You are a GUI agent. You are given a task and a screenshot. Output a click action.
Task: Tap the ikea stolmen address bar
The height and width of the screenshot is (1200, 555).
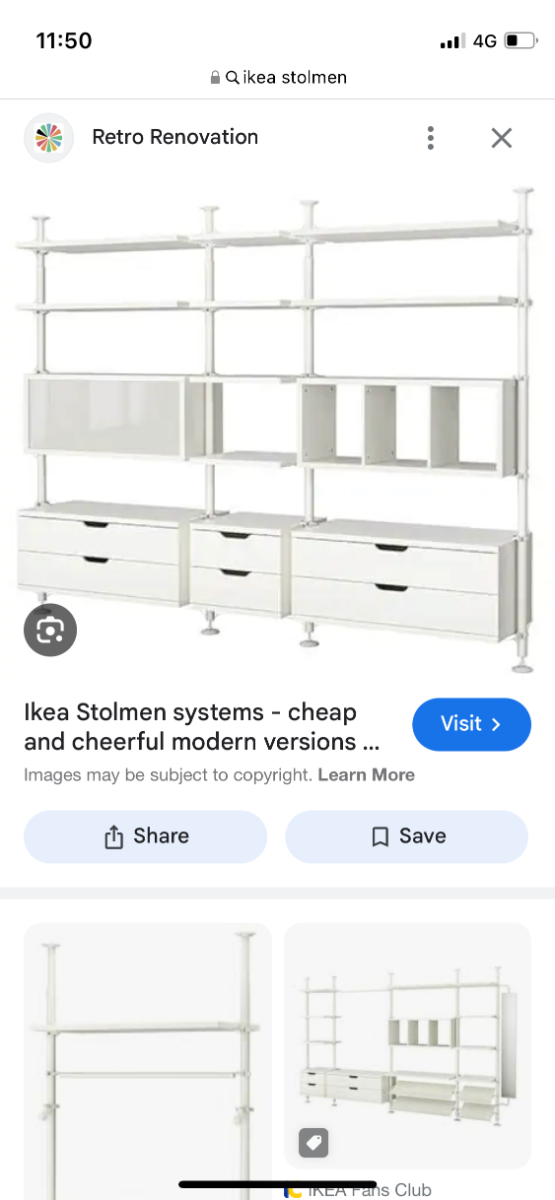278,77
